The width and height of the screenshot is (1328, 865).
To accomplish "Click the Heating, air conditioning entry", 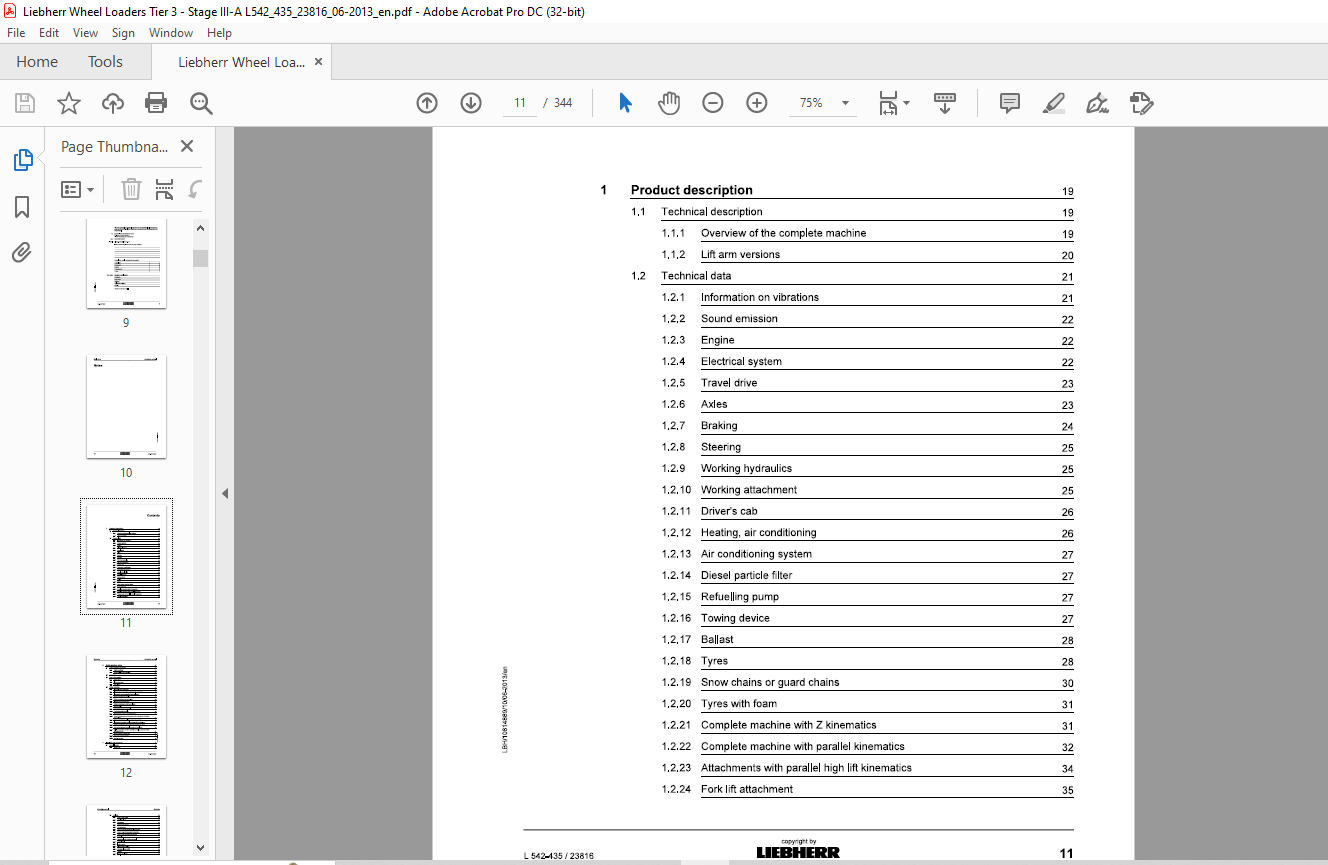I will tap(758, 533).
